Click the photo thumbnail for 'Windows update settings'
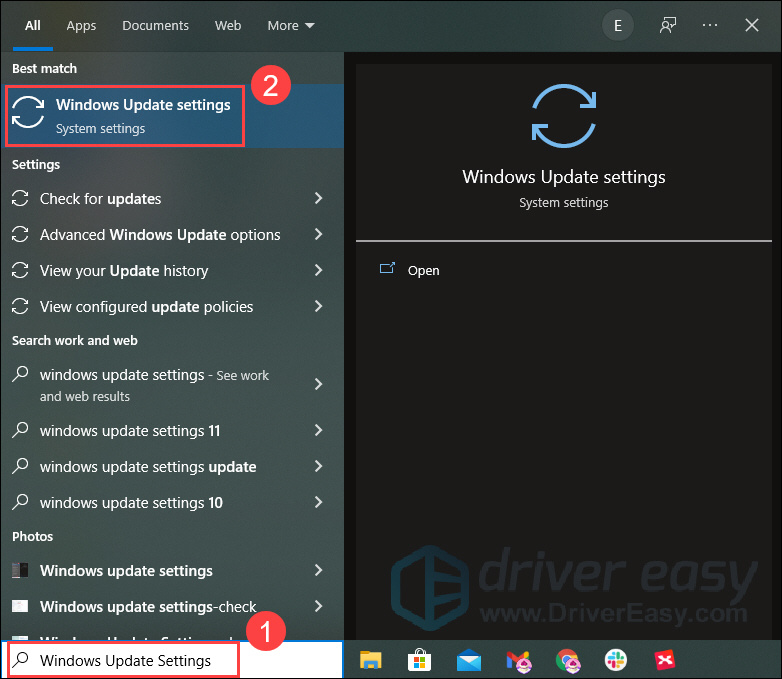Viewport: 782px width, 679px height. 20,570
